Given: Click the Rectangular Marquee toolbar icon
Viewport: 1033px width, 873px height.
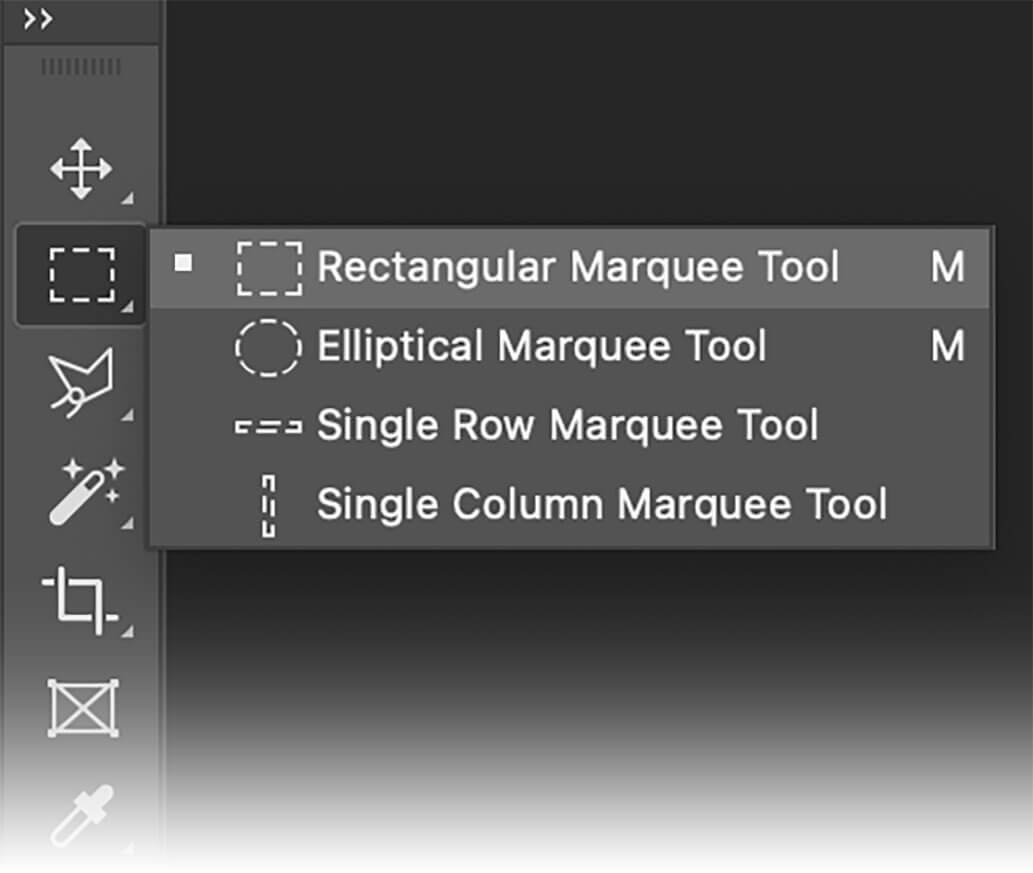Looking at the screenshot, I should 81,274.
